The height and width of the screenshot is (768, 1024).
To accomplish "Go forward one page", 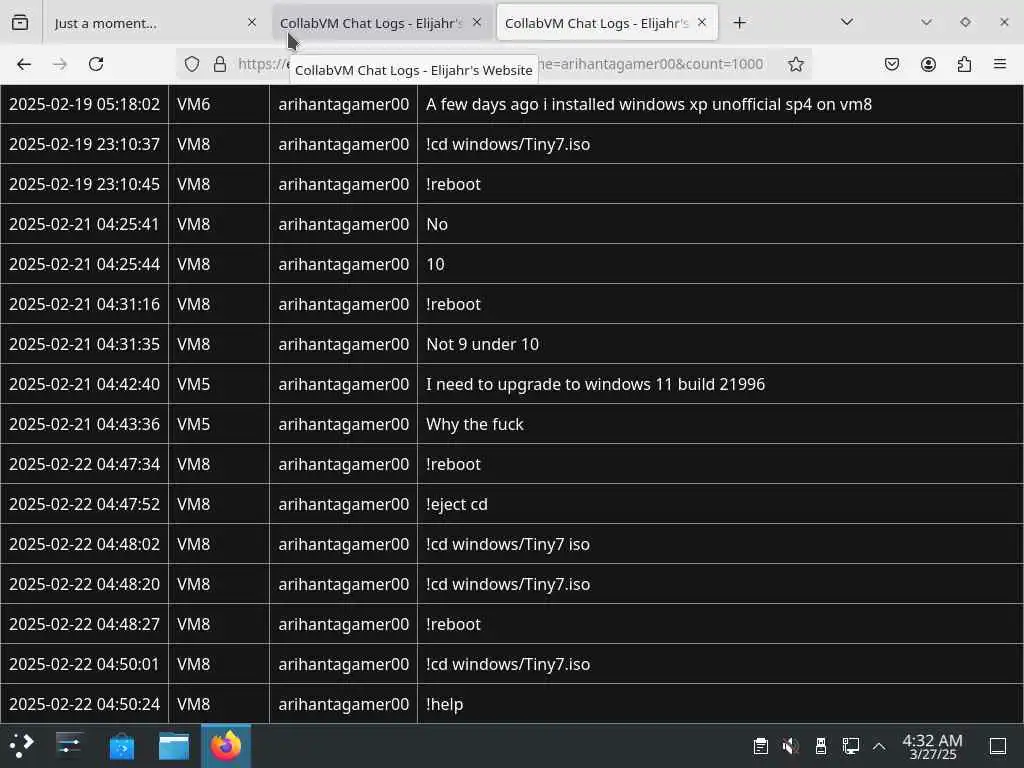I will coord(60,64).
